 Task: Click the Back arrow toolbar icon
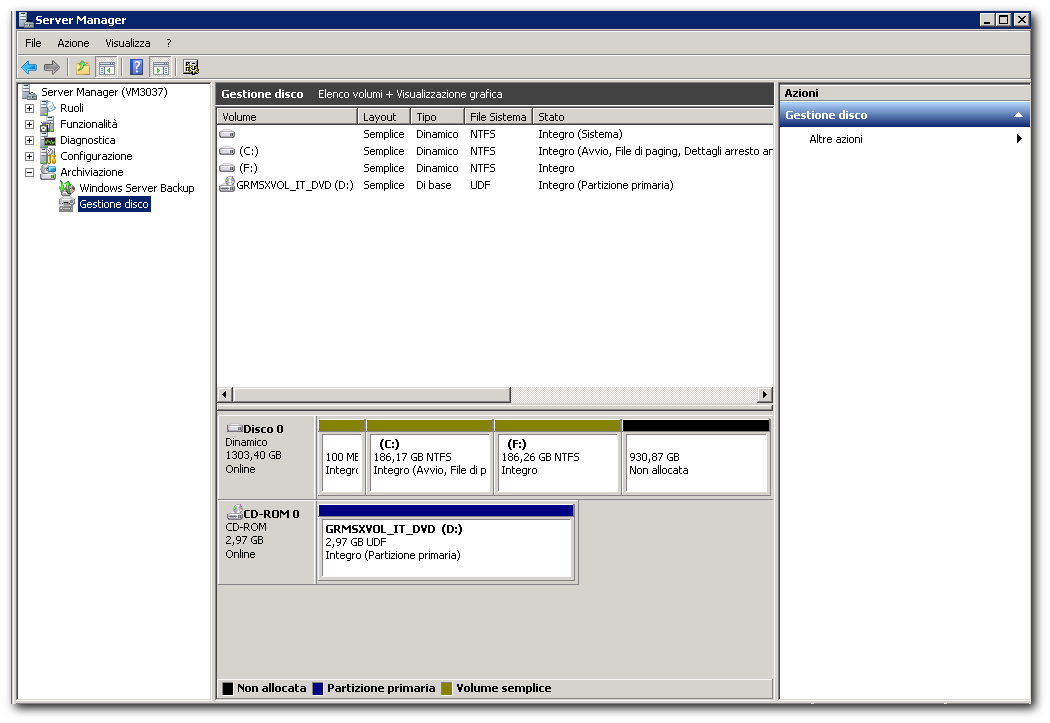pos(29,67)
